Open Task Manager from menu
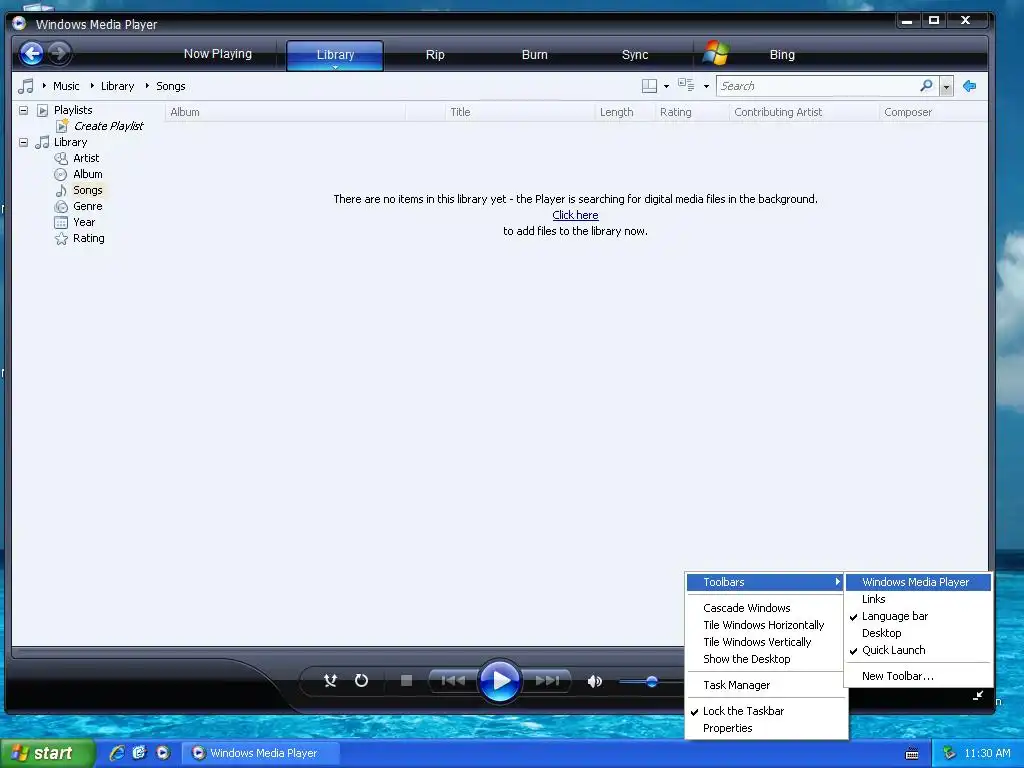The height and width of the screenshot is (768, 1024). click(x=765, y=685)
